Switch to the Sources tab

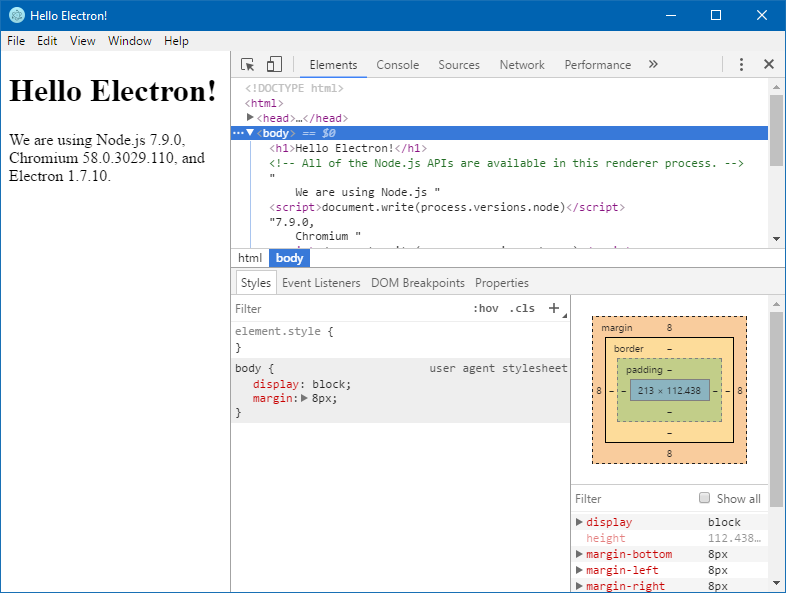459,65
